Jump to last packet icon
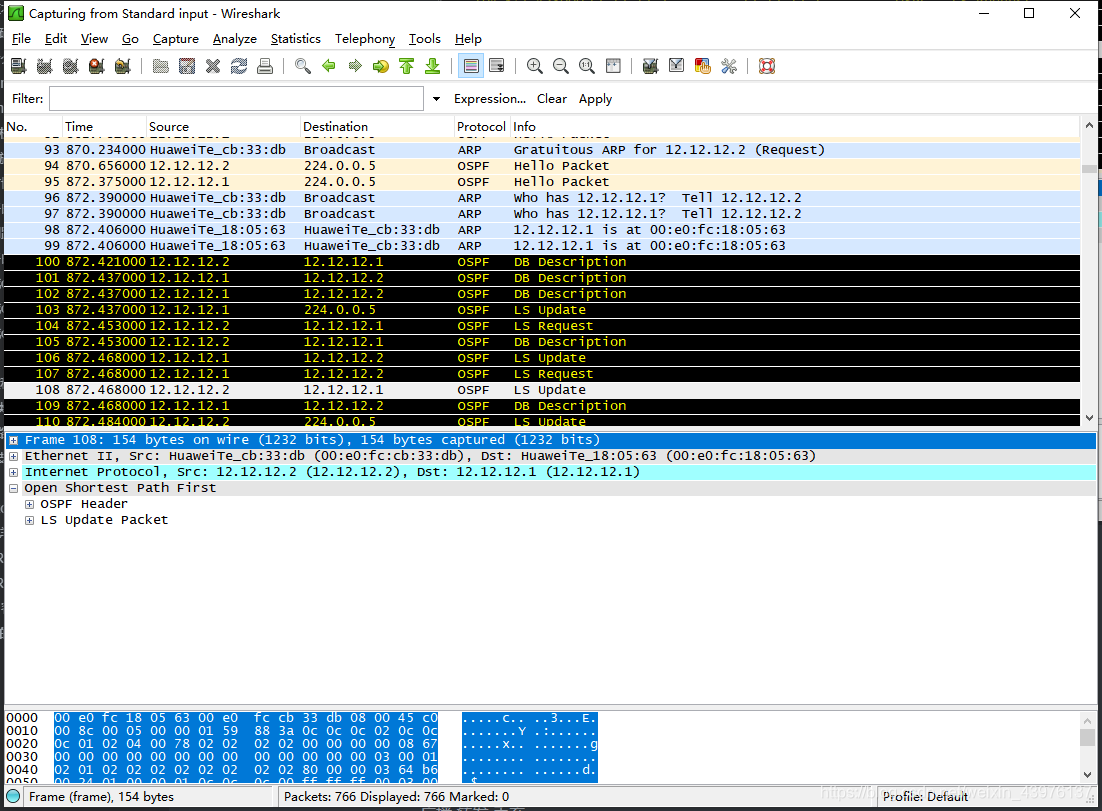This screenshot has height=811, width=1102. (433, 66)
